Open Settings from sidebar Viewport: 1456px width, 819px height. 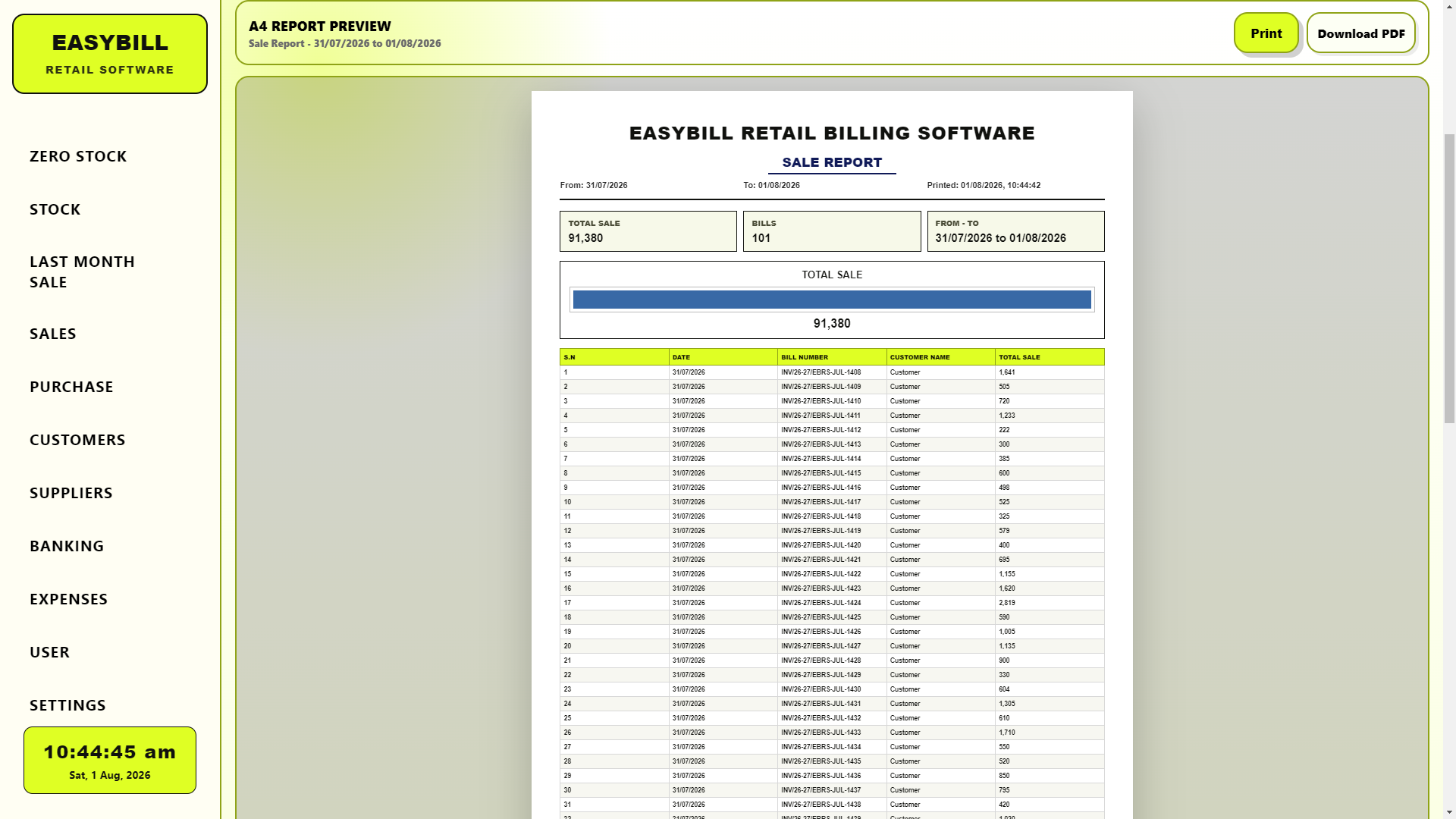[x=67, y=705]
